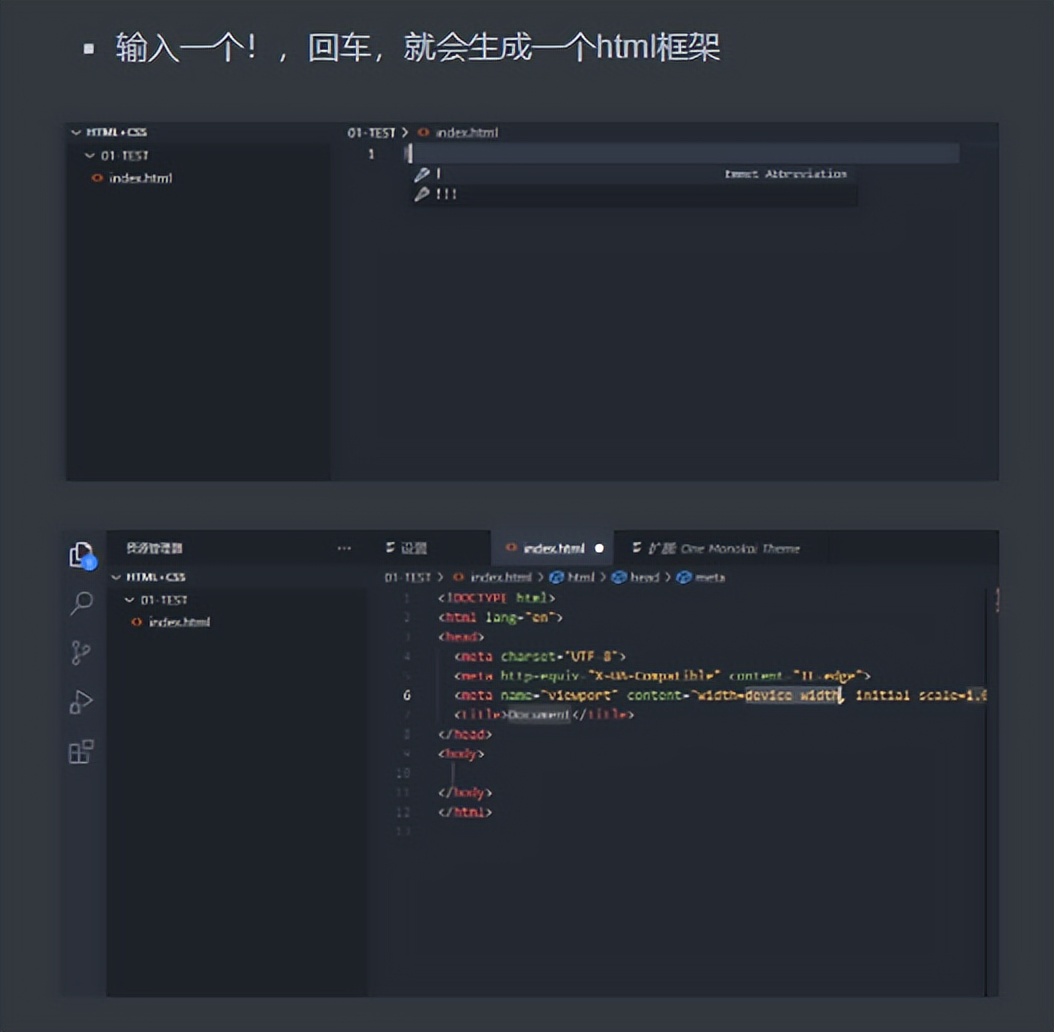
Task: Open the Explorer more actions ... button
Action: pyautogui.click(x=345, y=548)
